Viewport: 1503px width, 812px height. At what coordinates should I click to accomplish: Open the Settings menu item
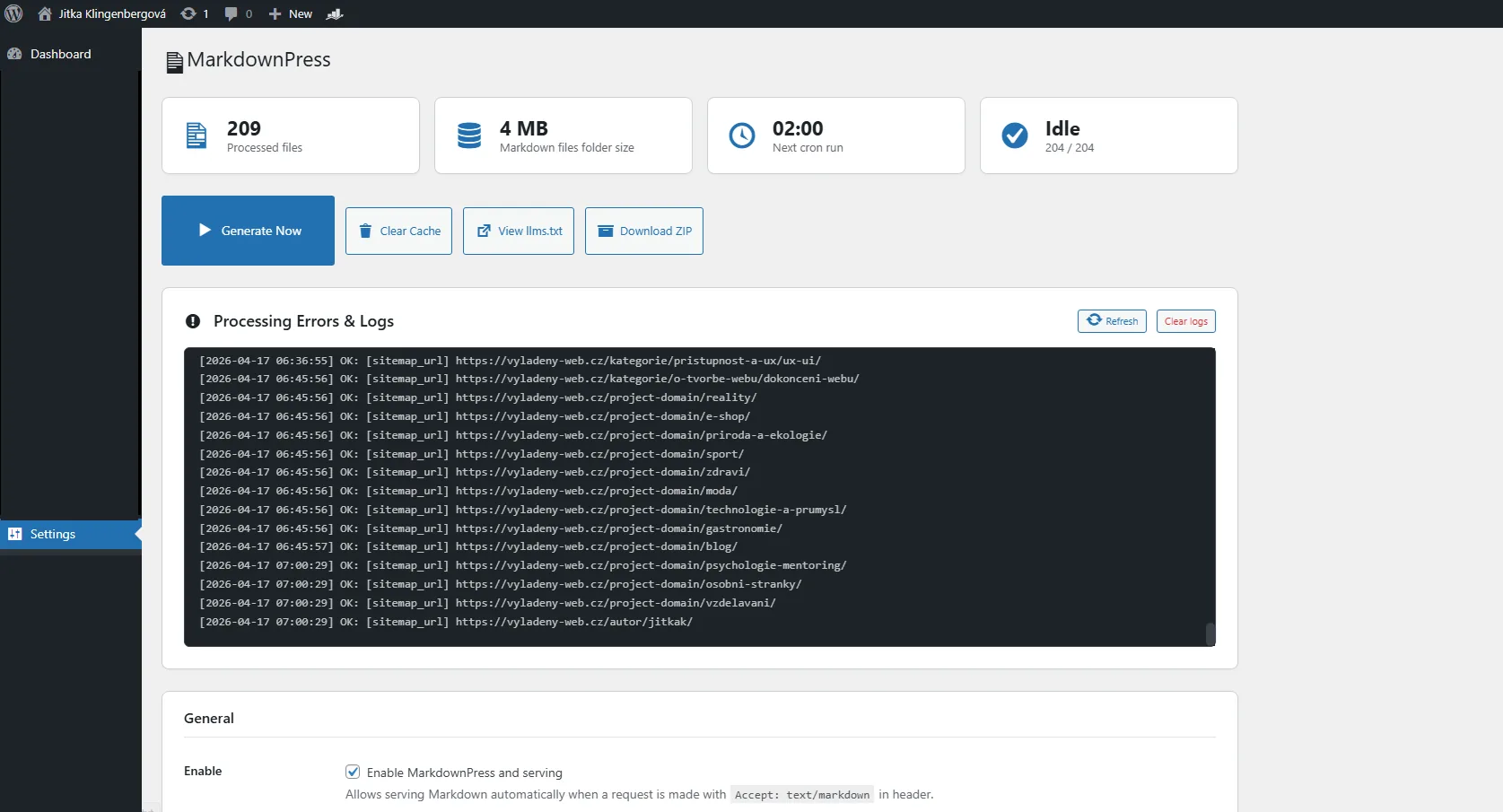[70, 534]
